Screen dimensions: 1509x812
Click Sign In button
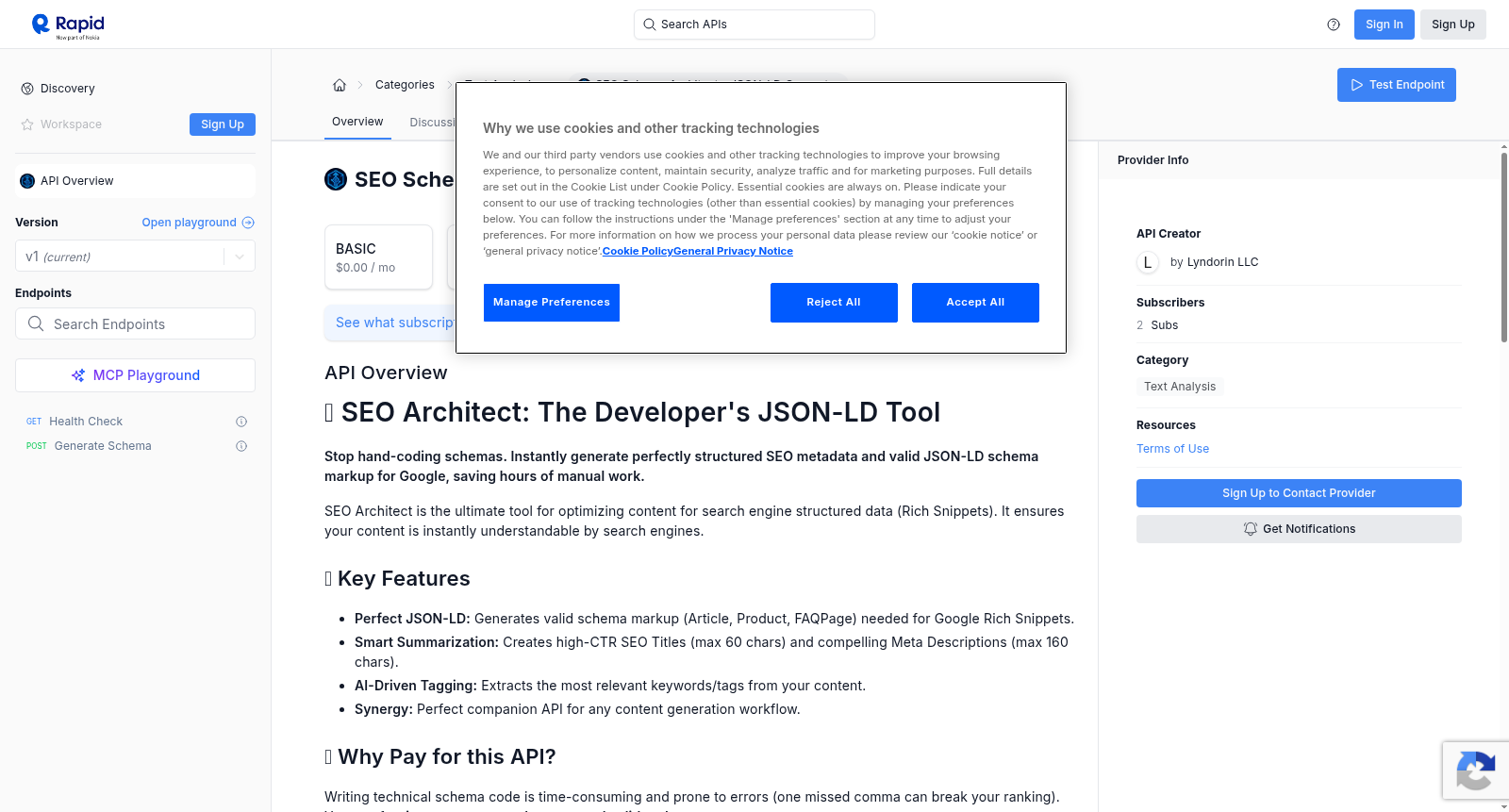[1384, 25]
